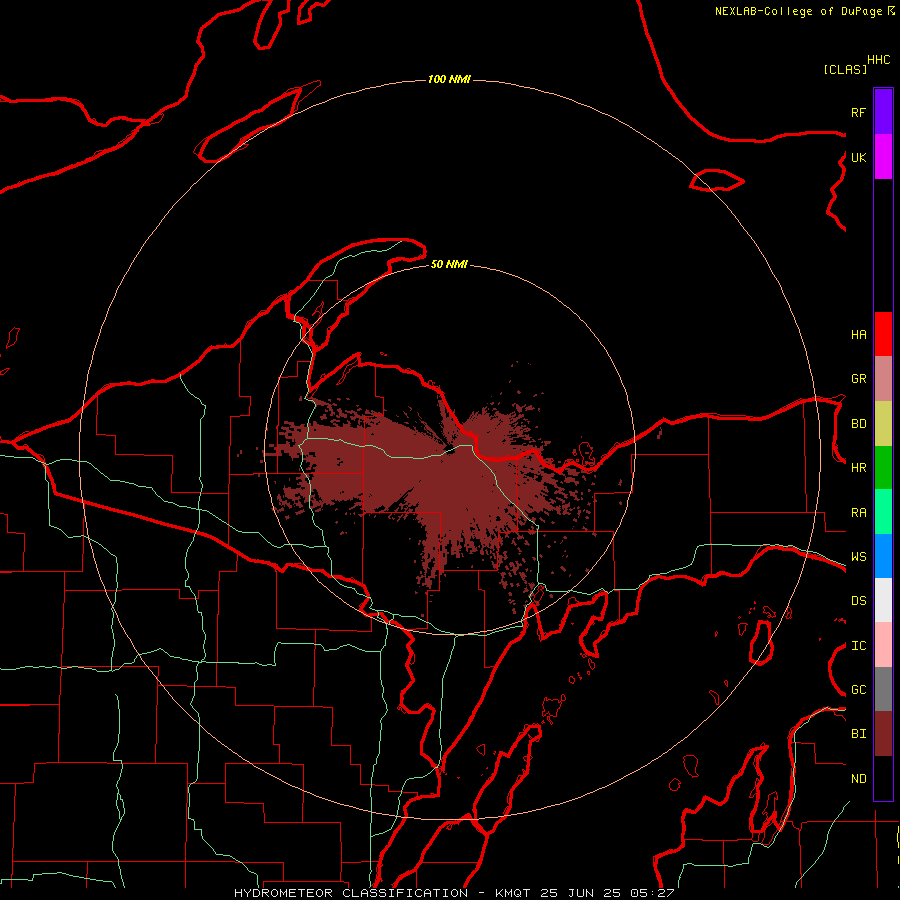Viewport: 900px width, 900px height.
Task: Click the HA red legend swatch
Action: pyautogui.click(x=883, y=334)
